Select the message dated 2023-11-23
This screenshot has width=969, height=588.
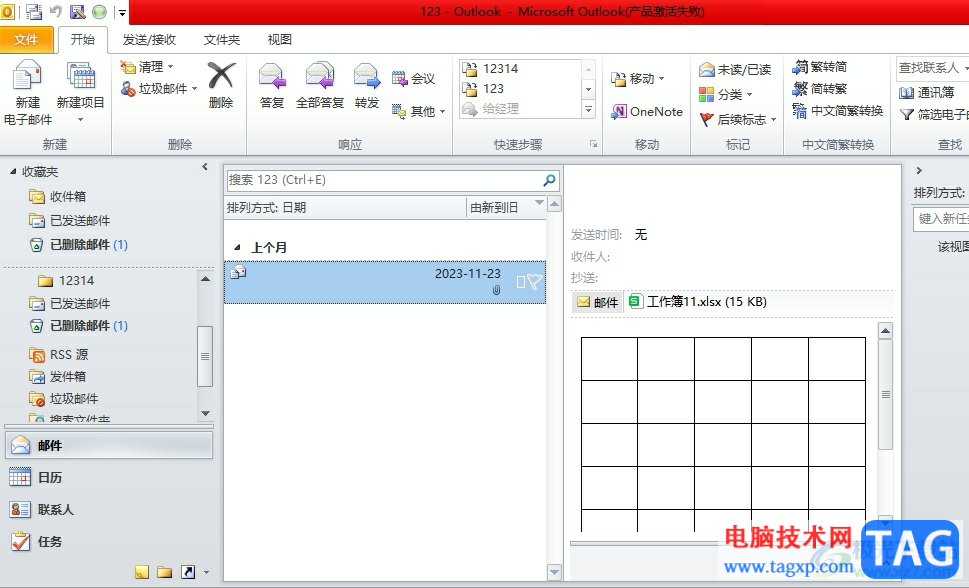pyautogui.click(x=384, y=282)
